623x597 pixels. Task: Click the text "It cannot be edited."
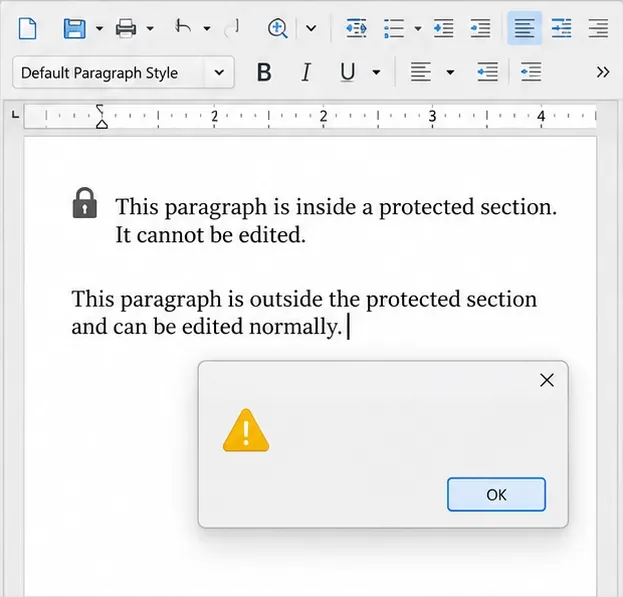pyautogui.click(x=211, y=235)
